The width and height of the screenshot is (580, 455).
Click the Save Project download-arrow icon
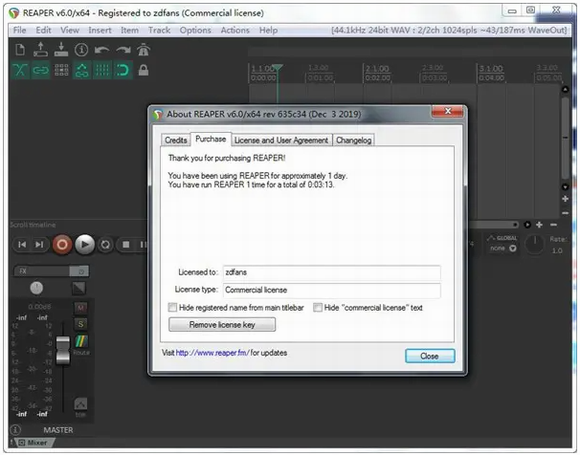[x=61, y=50]
